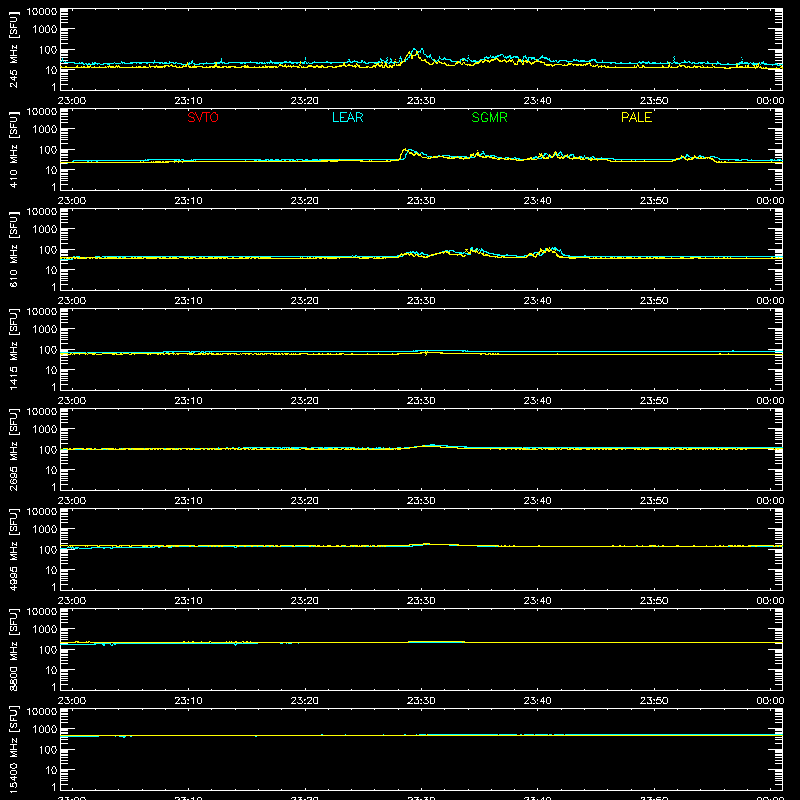Select the 1415 MHz [SFU] axis title
This screenshot has width=800, height=800.
[x=13, y=349]
